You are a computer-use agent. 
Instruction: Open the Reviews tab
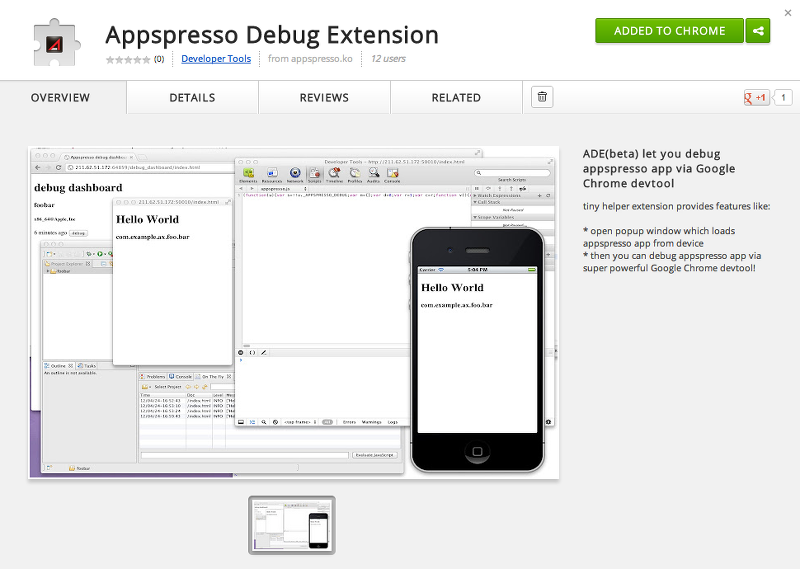(324, 97)
